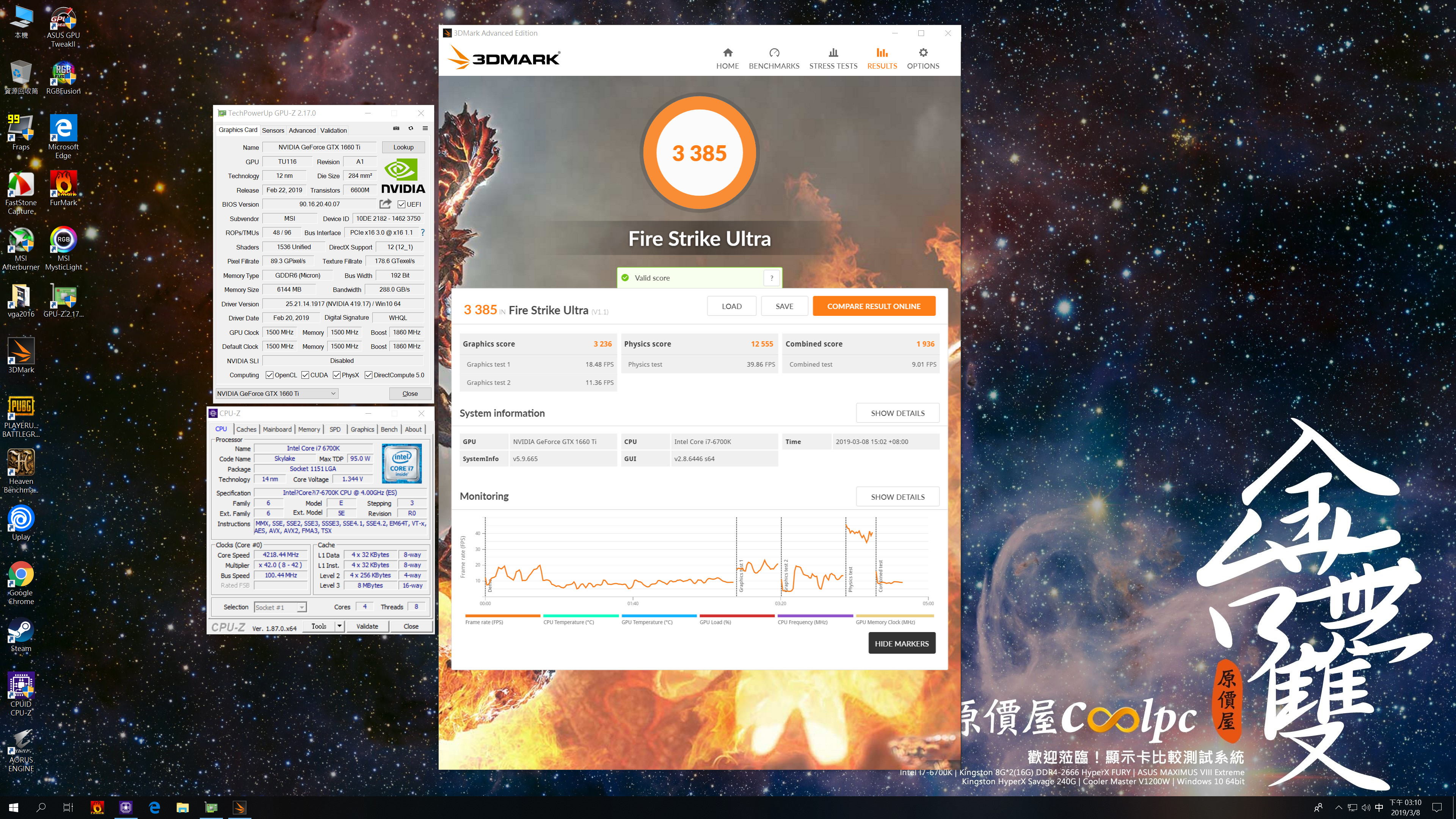The width and height of the screenshot is (1456, 819).
Task: Open AORUS ENGINE desktop shortcut
Action: tap(21, 751)
